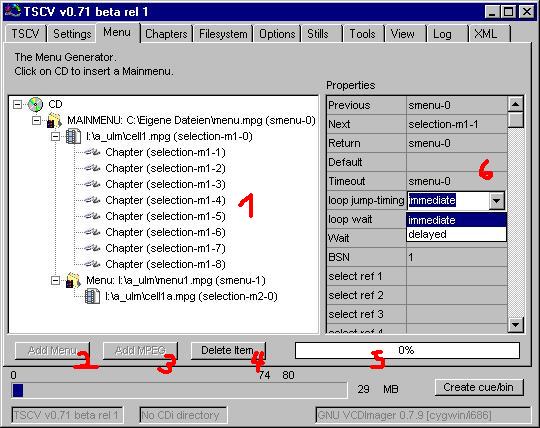Select the MAINMENU folder icon

click(x=54, y=121)
